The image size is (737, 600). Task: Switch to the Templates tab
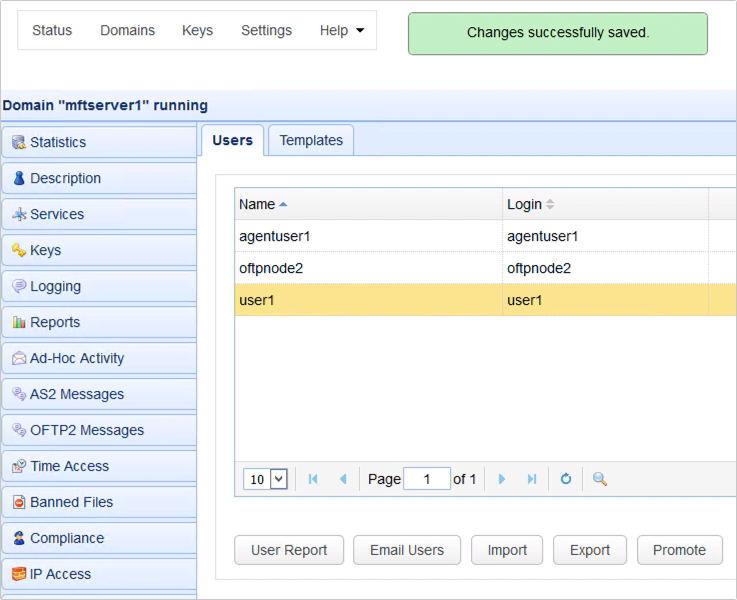[x=311, y=140]
